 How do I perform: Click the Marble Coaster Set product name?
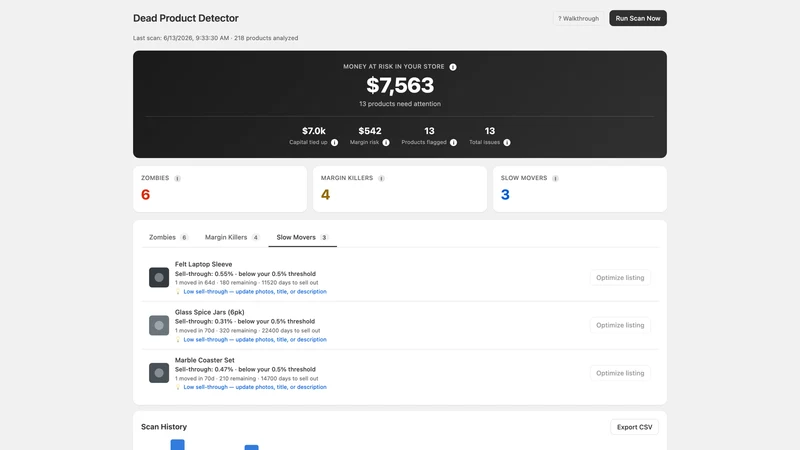205,360
